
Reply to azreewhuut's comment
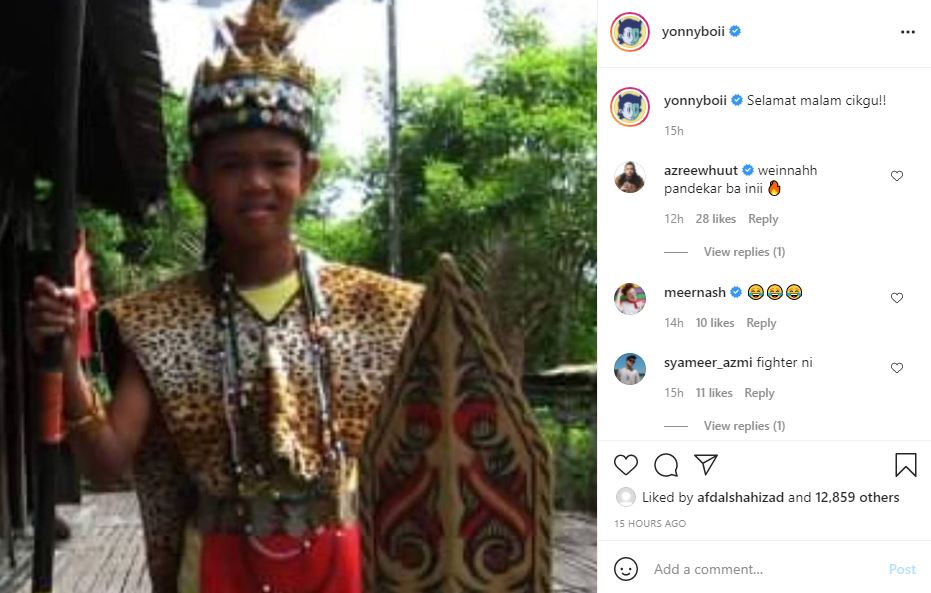763,219
